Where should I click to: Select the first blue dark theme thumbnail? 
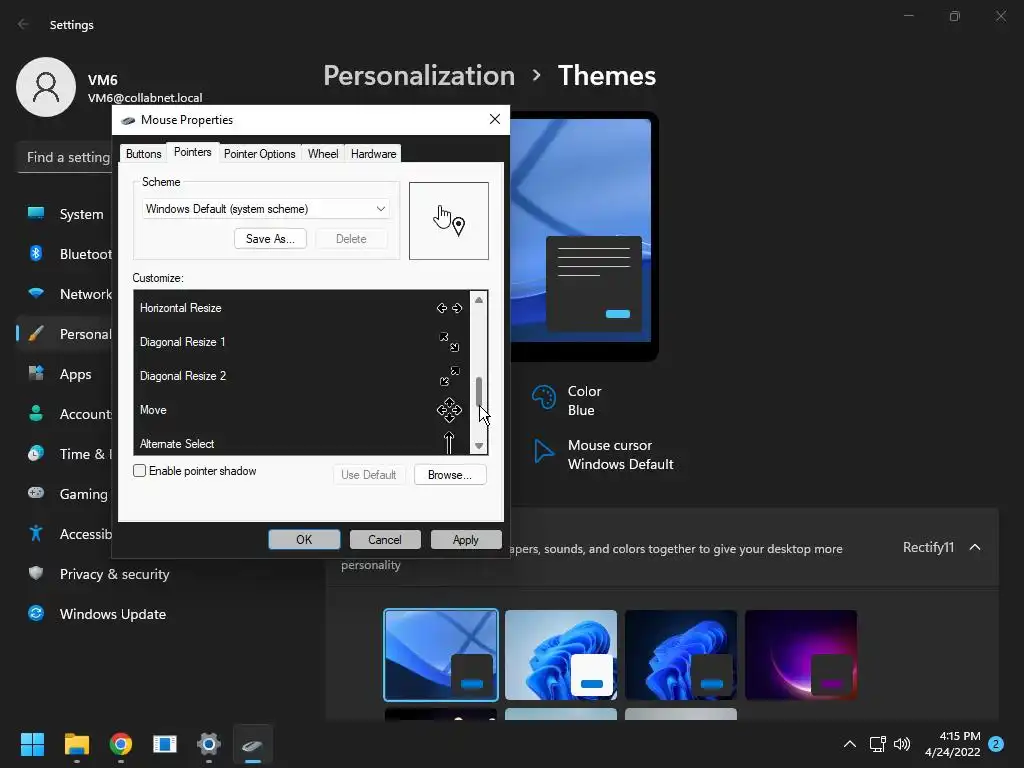coord(441,655)
